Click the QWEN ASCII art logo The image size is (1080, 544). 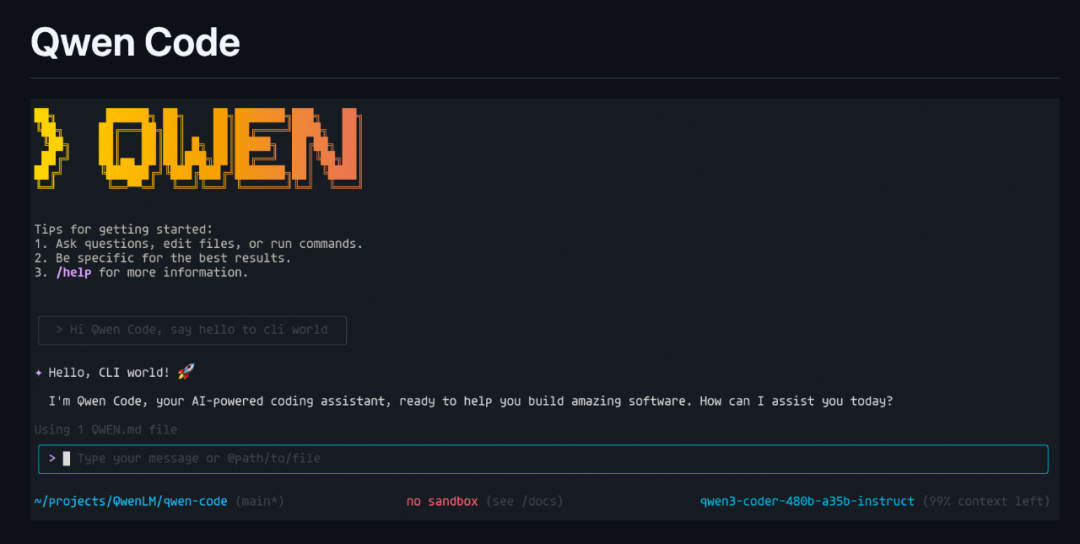point(198,148)
